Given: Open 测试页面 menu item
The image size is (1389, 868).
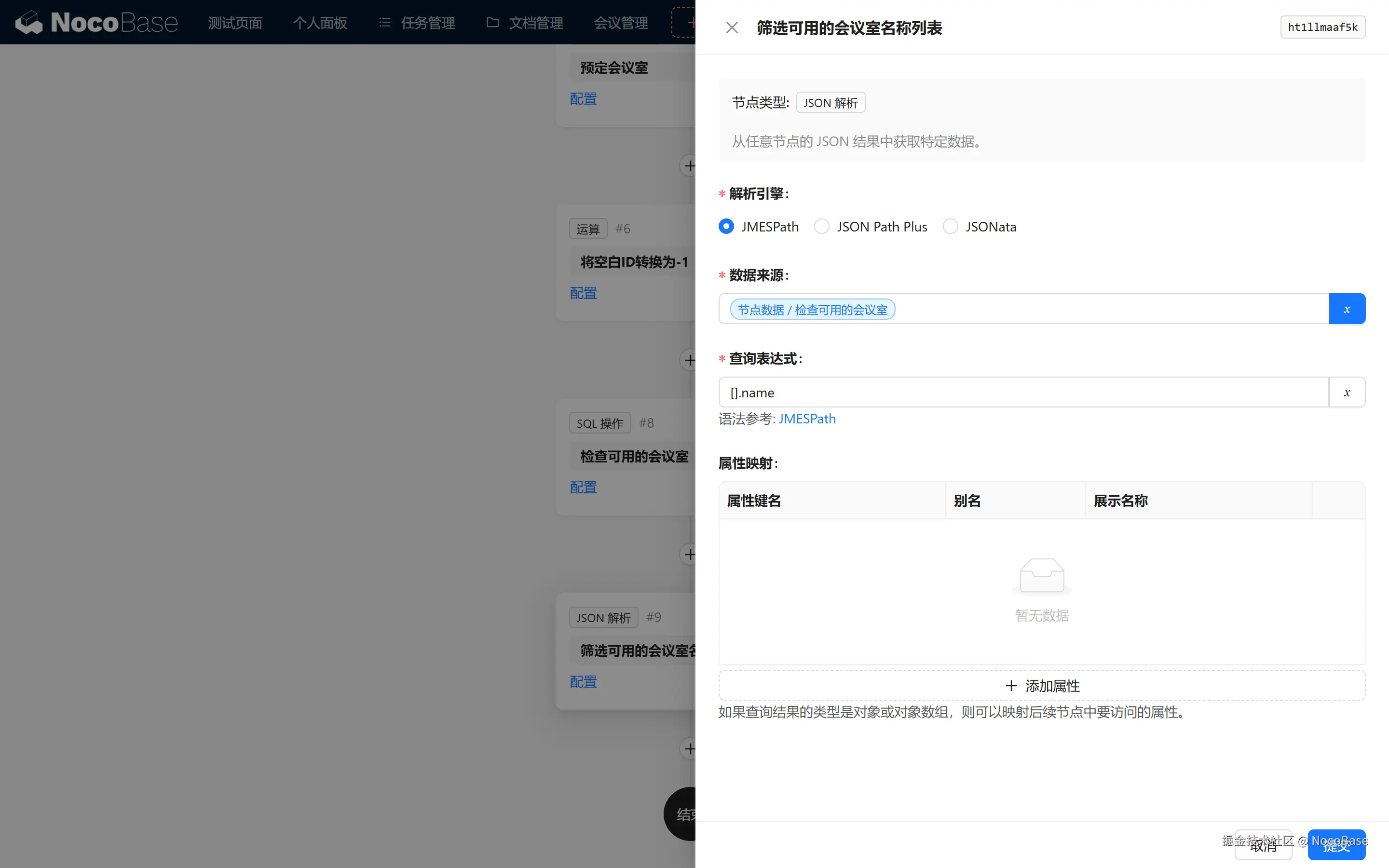Looking at the screenshot, I should point(235,23).
